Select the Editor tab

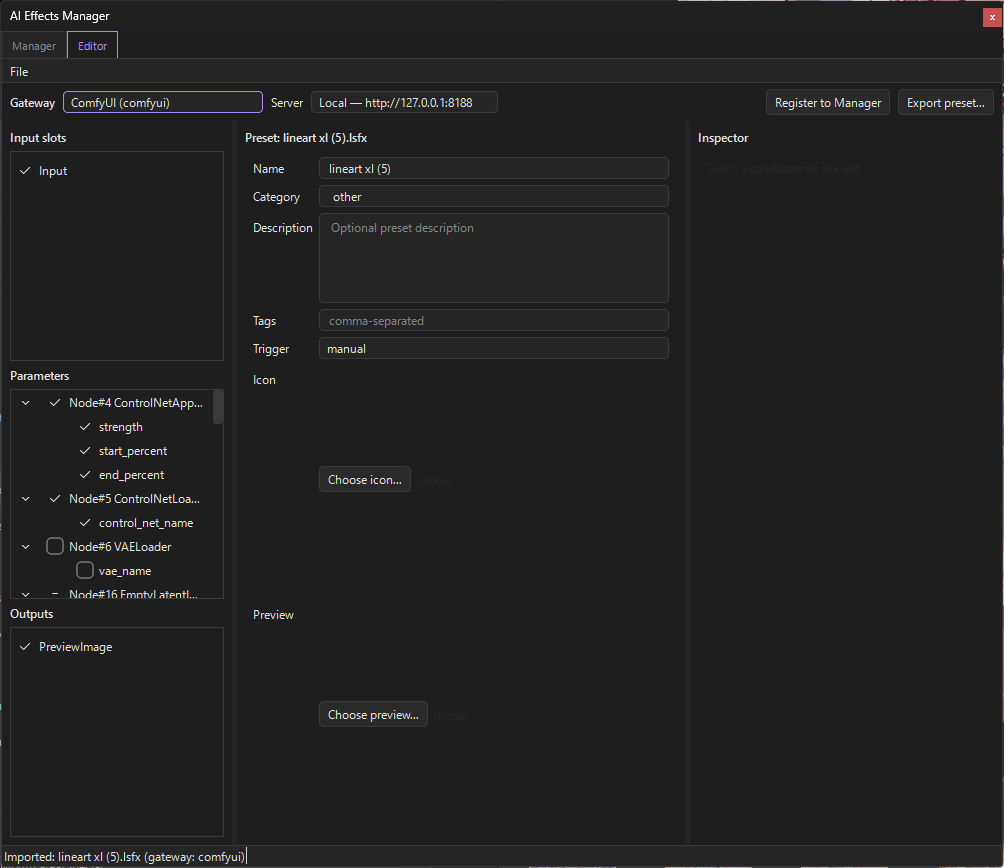(92, 46)
